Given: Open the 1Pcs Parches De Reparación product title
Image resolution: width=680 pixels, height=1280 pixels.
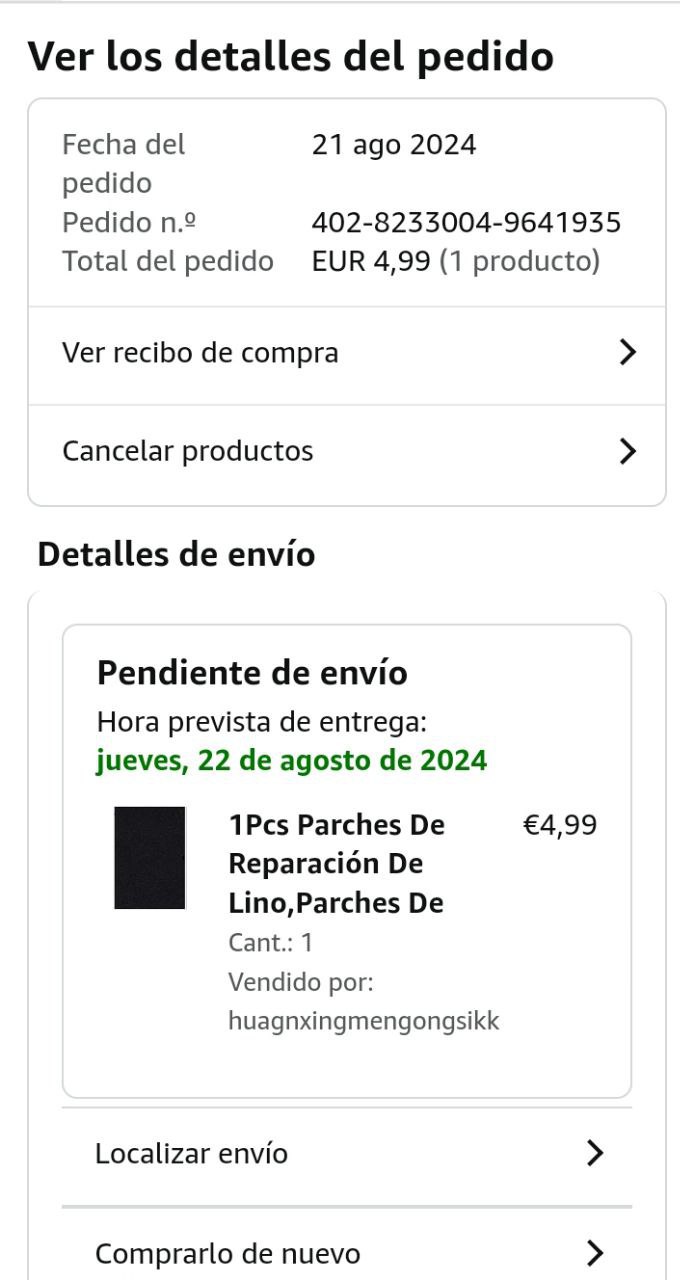Looking at the screenshot, I should (337, 864).
